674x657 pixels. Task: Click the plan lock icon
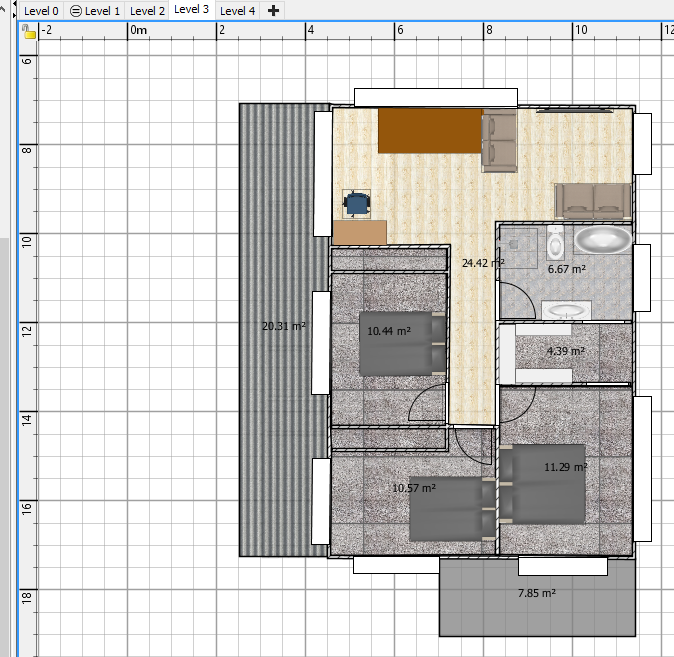pyautogui.click(x=29, y=32)
